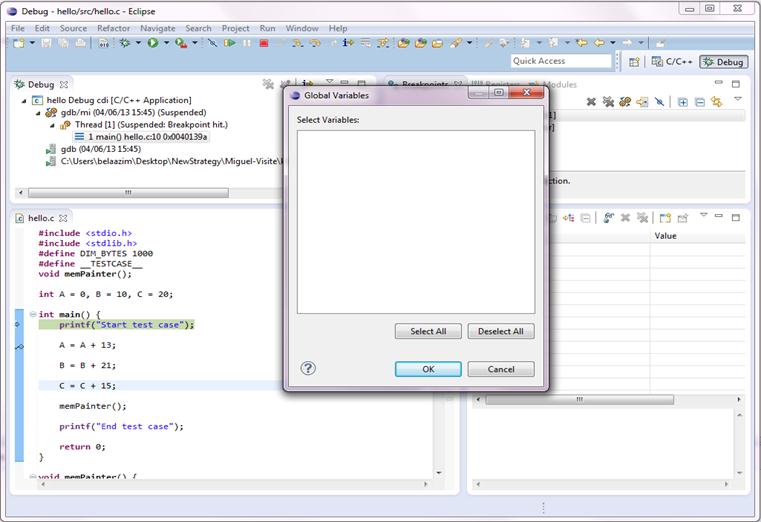This screenshot has height=522, width=761.
Task: Switch to the Debug perspective
Action: tap(723, 62)
